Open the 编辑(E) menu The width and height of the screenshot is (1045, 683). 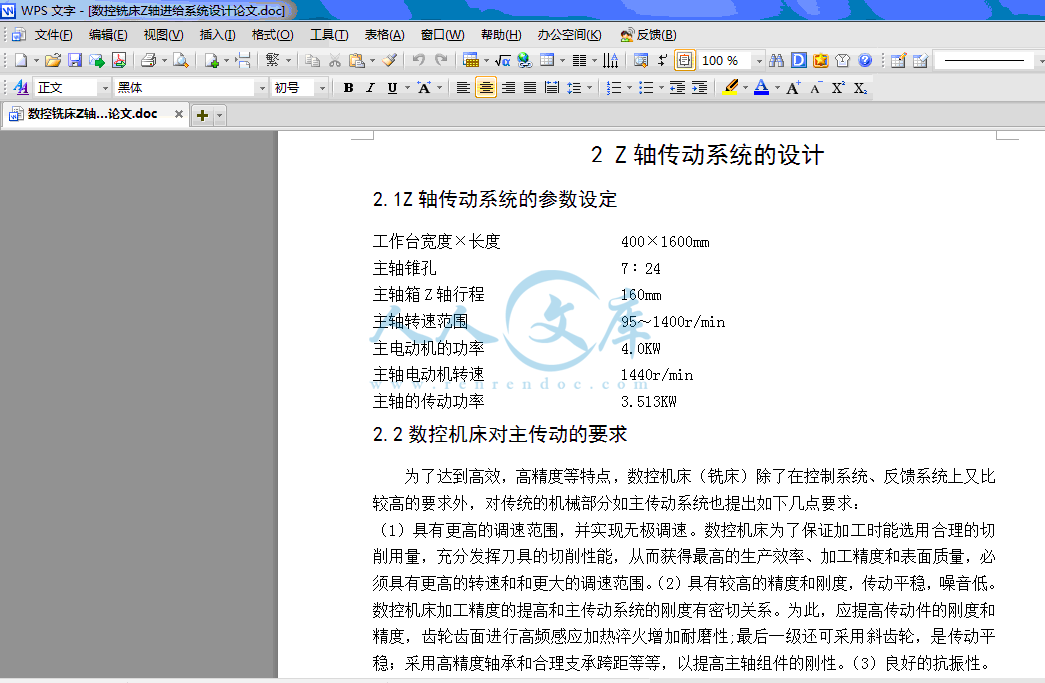click(x=108, y=35)
